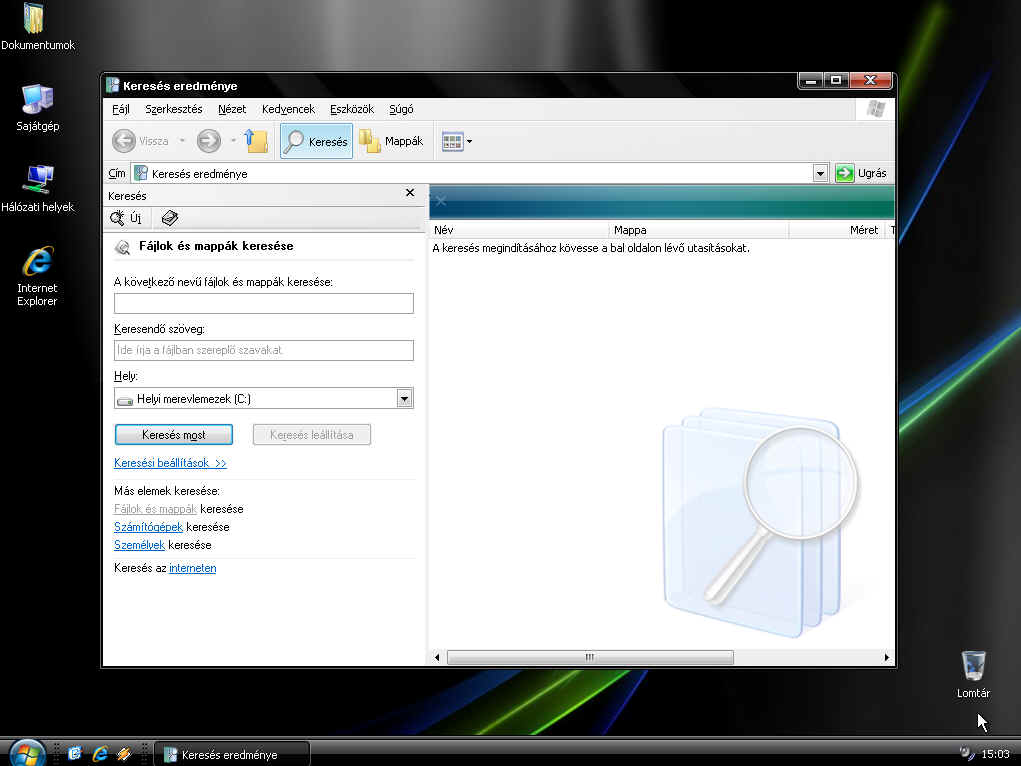
Task: Open the Szerkesztés menu
Action: coord(173,109)
